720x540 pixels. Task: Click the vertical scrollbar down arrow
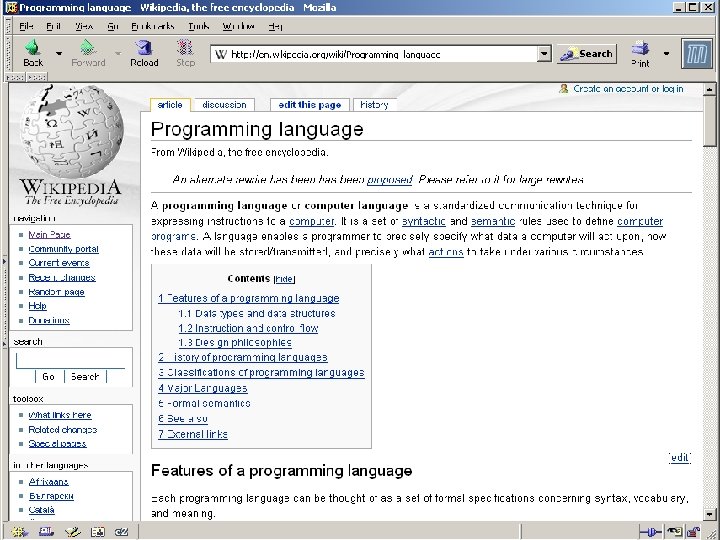[x=709, y=514]
